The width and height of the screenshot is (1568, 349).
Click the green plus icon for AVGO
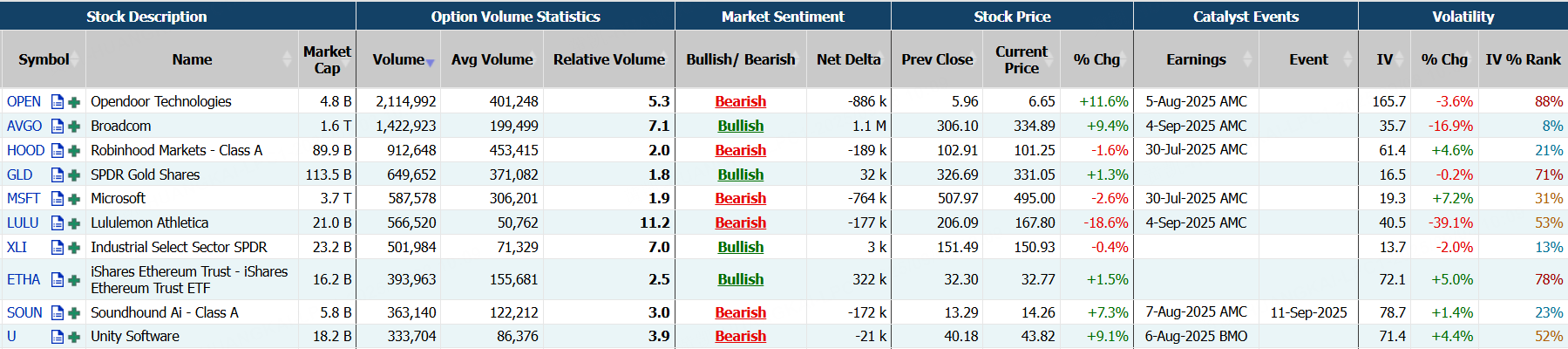click(x=74, y=127)
